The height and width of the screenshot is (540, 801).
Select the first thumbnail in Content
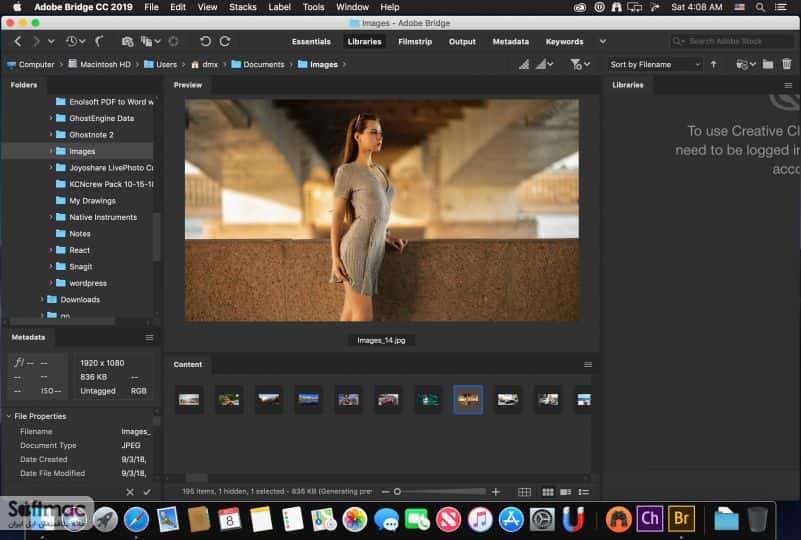[189, 400]
